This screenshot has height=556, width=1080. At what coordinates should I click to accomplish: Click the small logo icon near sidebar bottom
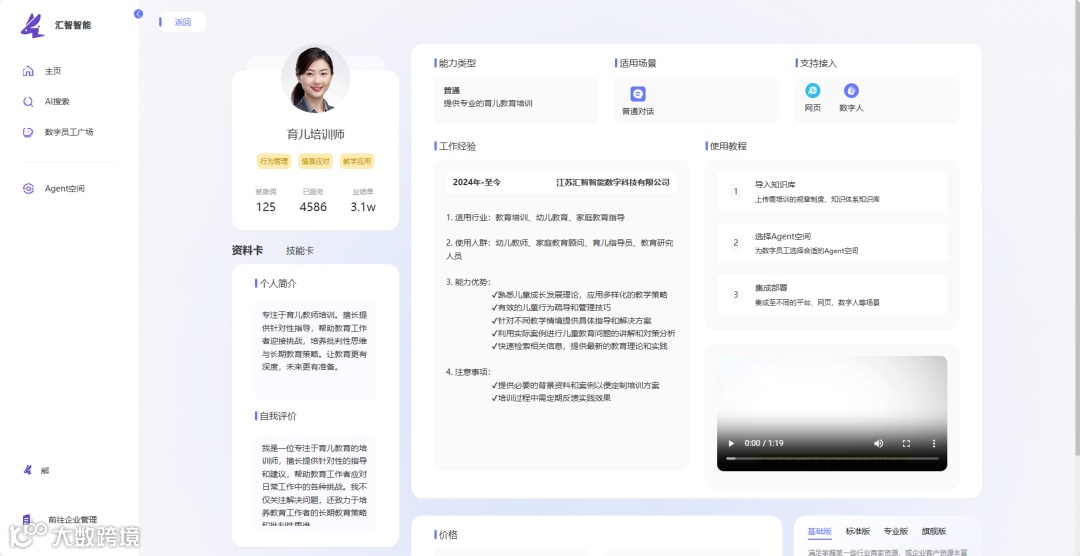point(28,470)
